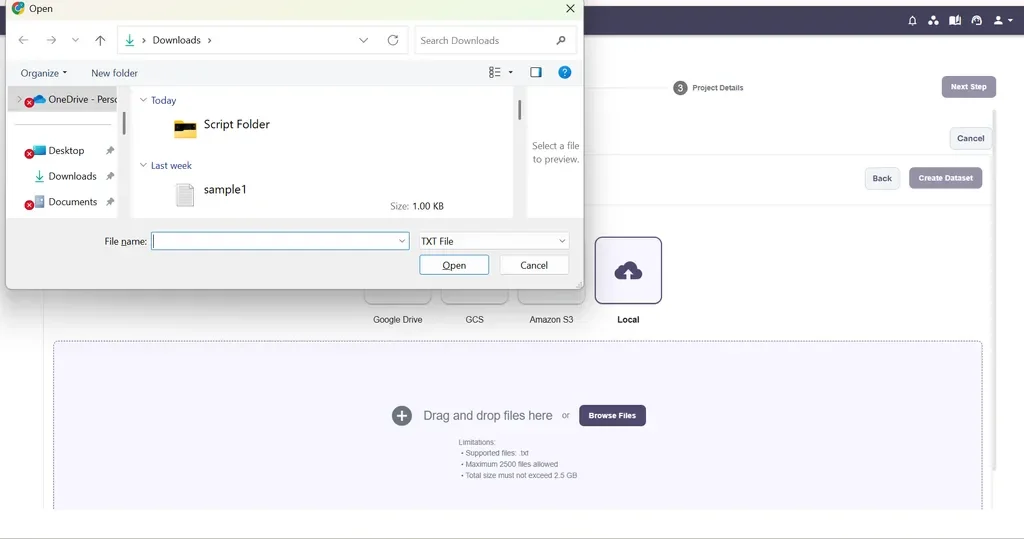Image resolution: width=1024 pixels, height=539 pixels.
Task: Open the user account menu in header
Action: coord(1002,21)
